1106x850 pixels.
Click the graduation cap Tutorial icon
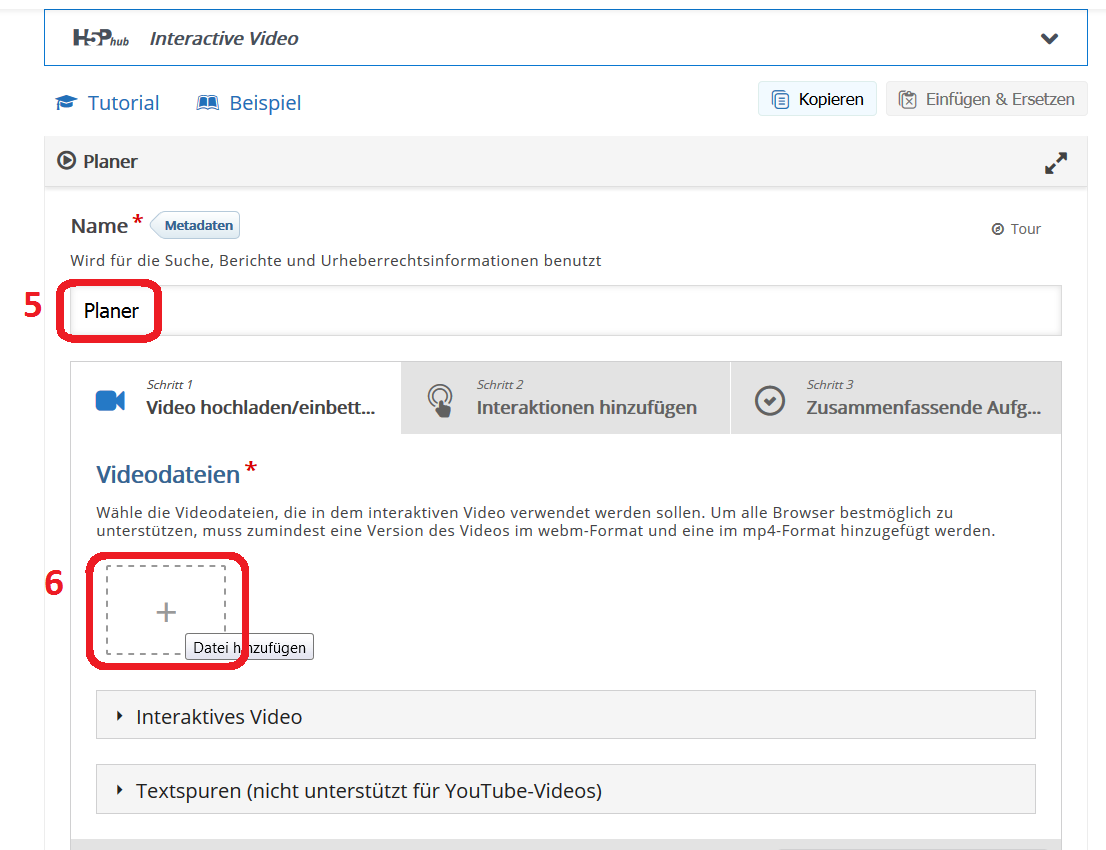(x=66, y=103)
